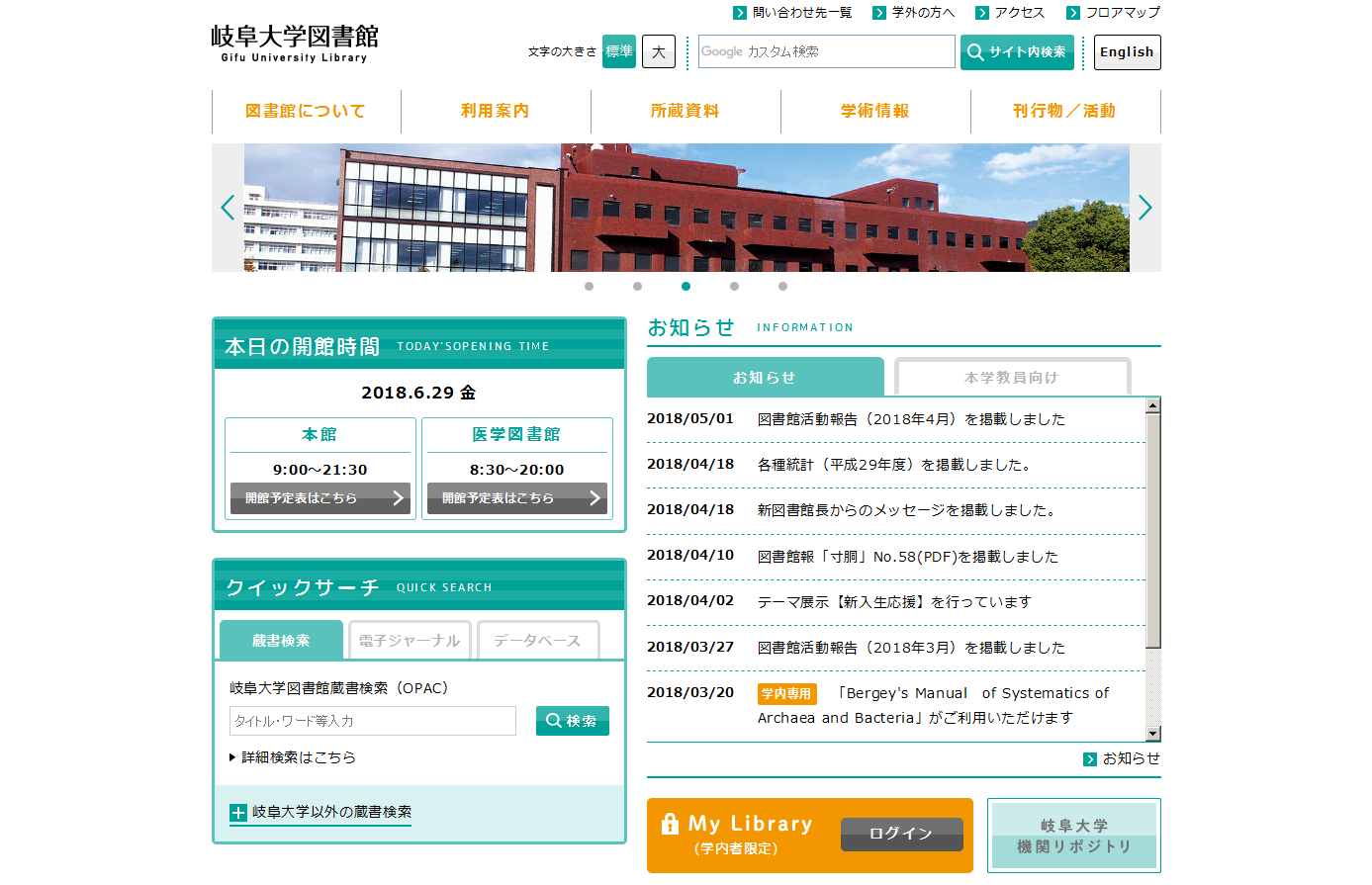Select the active third carousel dot
This screenshot has height=885, width=1372.
tap(686, 287)
